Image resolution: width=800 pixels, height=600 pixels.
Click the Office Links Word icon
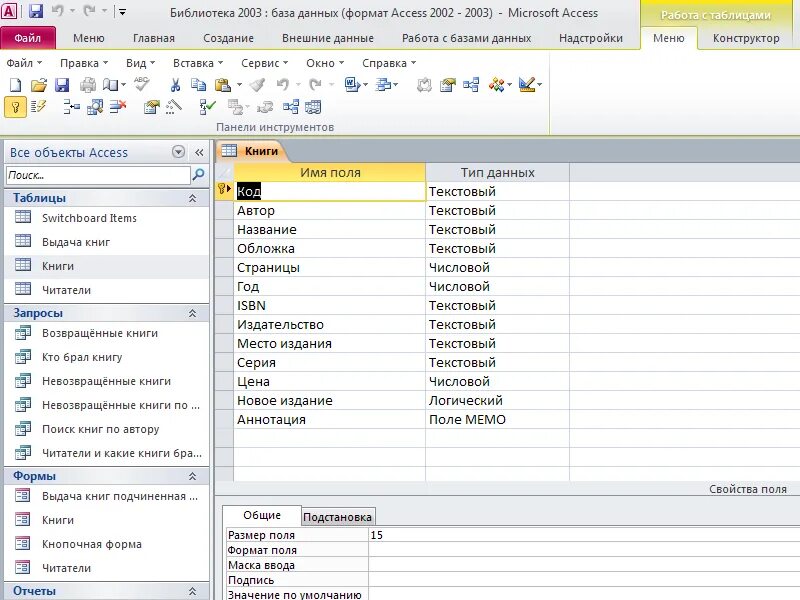click(352, 85)
